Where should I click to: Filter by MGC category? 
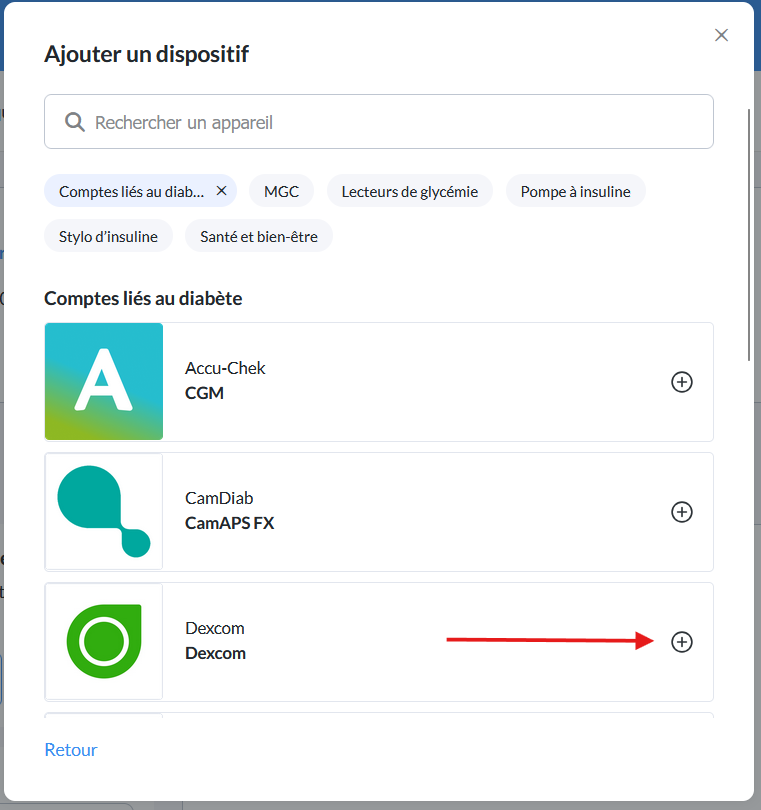click(x=281, y=192)
